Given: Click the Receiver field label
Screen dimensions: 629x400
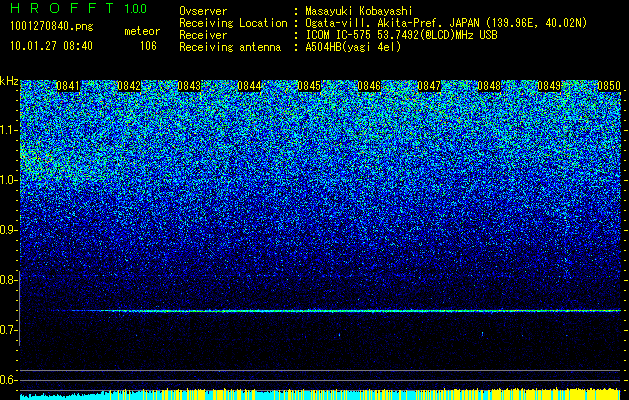Looking at the screenshot, I should pyautogui.click(x=203, y=35).
